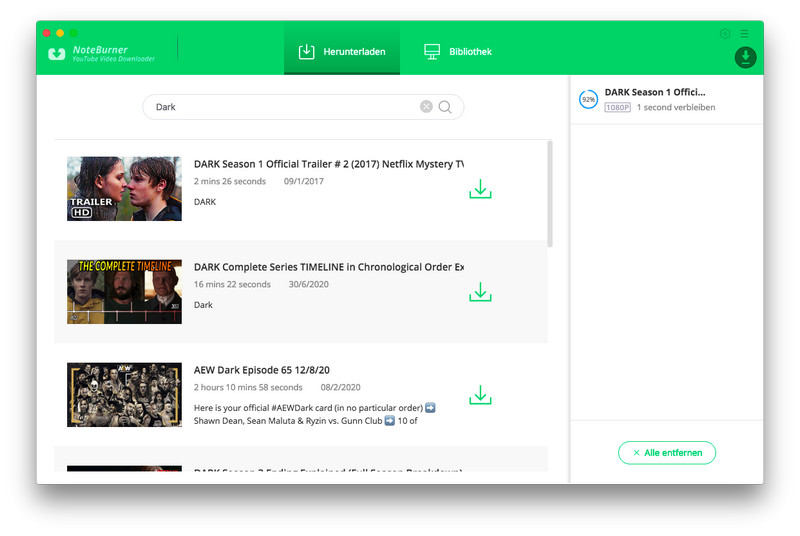Screen dimensions: 800x536
Task: Click the 2 mins 26 seconds duration
Action: pos(230,181)
